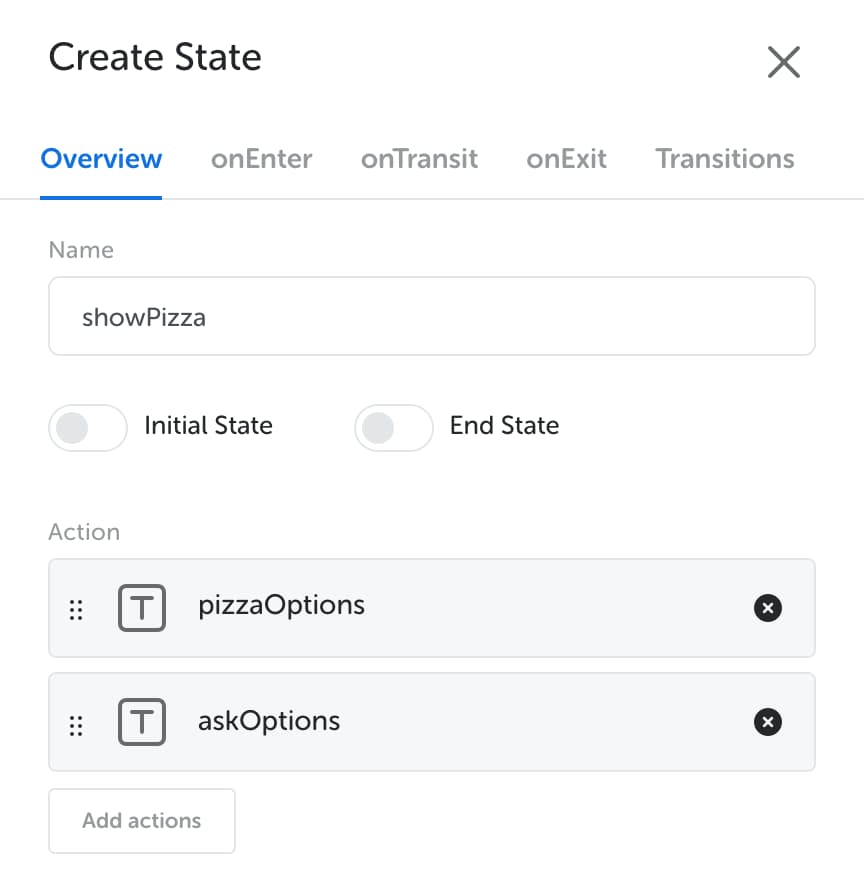The height and width of the screenshot is (886, 864).
Task: Remove the askOptions action
Action: click(x=767, y=722)
